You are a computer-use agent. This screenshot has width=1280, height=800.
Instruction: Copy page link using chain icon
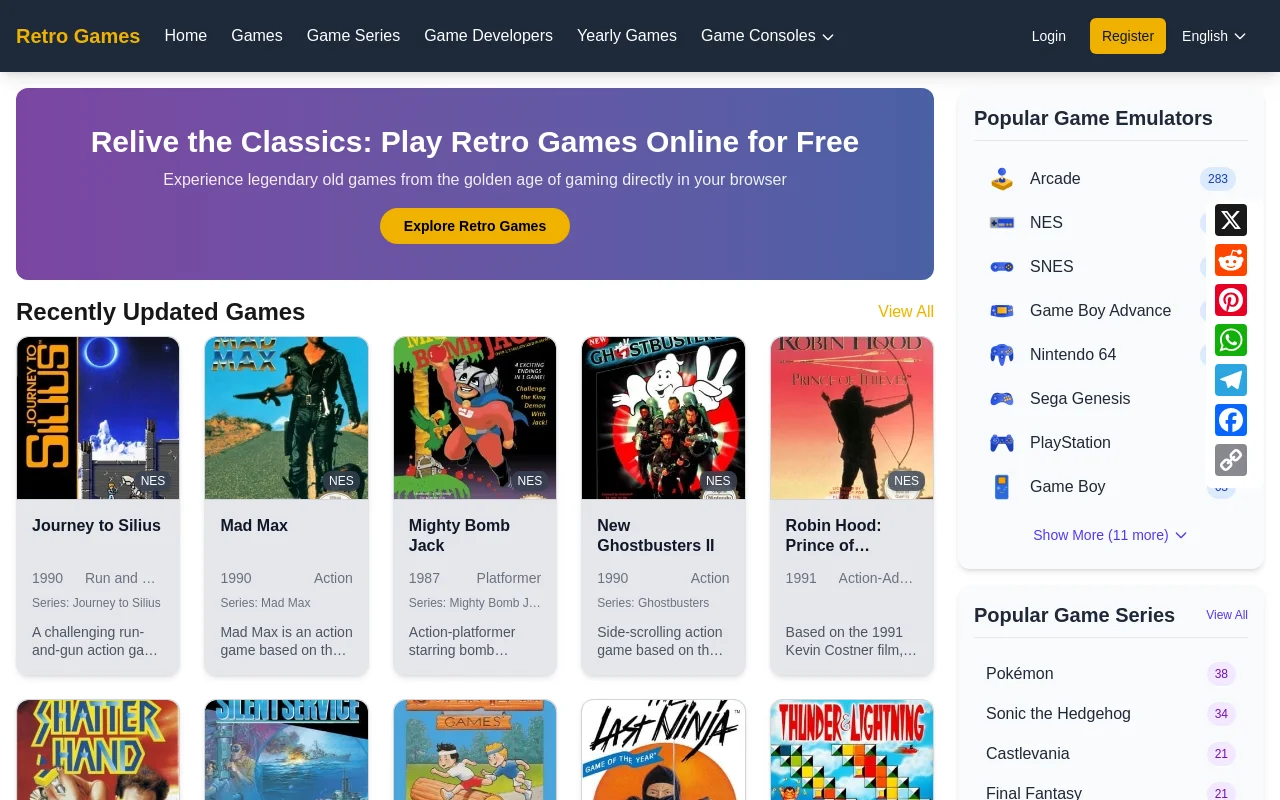[x=1231, y=460]
